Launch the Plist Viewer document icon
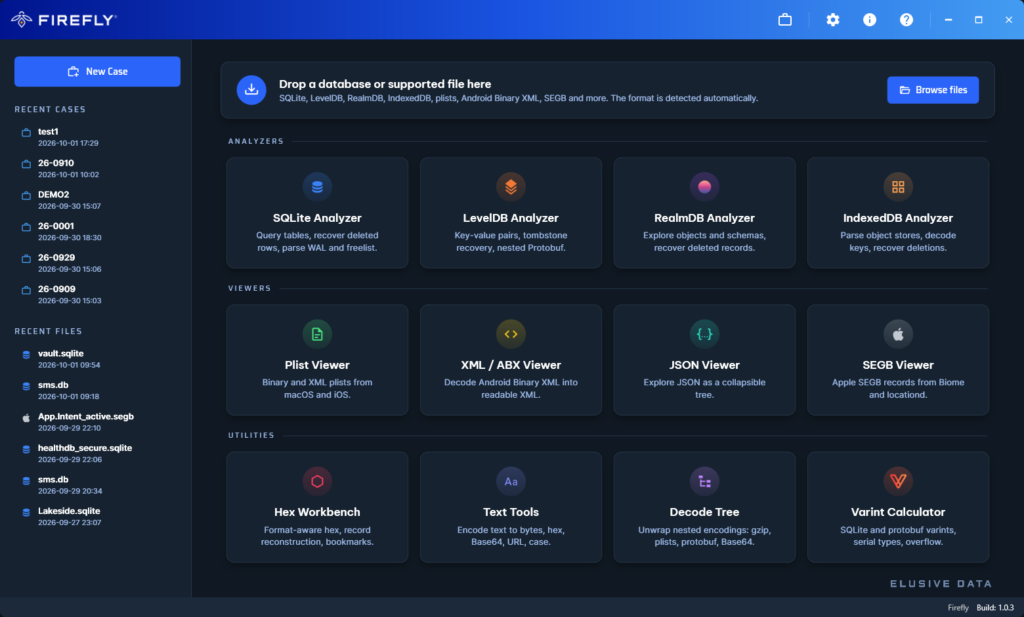This screenshot has height=617, width=1024. 317,334
